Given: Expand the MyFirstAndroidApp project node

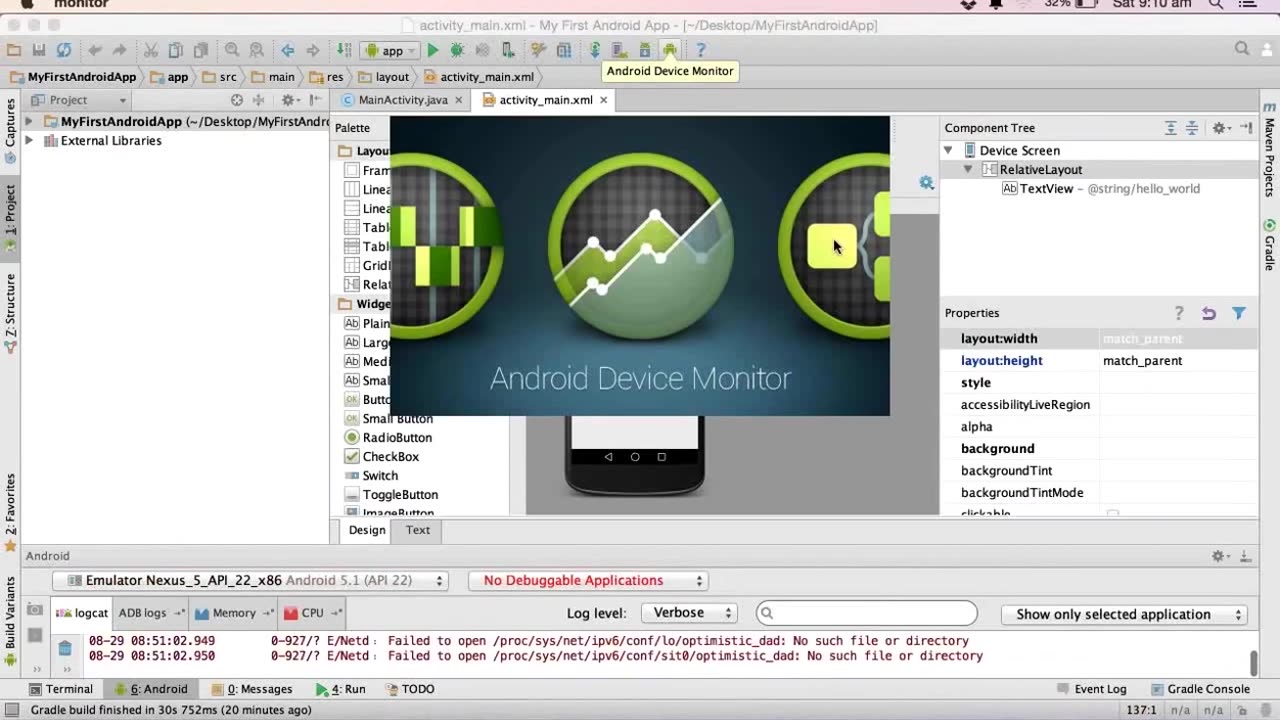Looking at the screenshot, I should 29,122.
